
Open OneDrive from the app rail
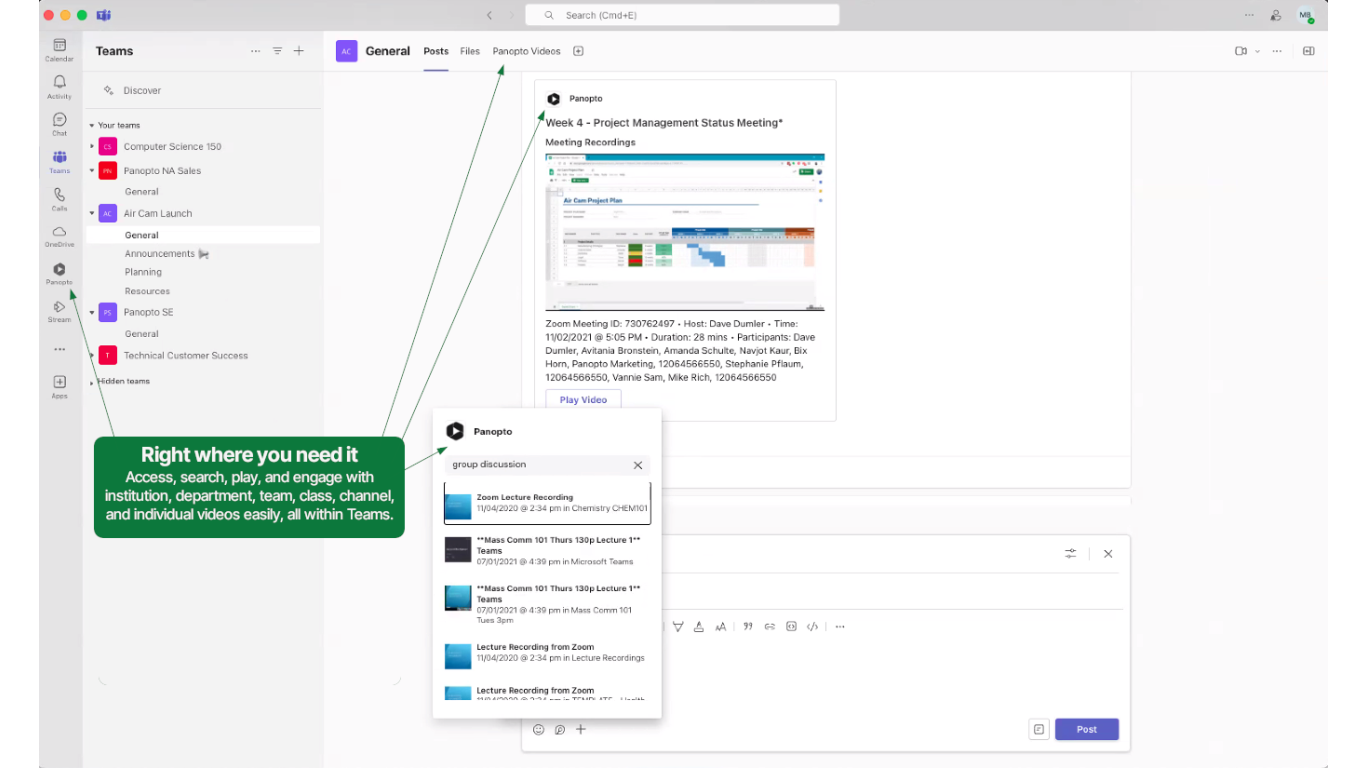point(59,236)
